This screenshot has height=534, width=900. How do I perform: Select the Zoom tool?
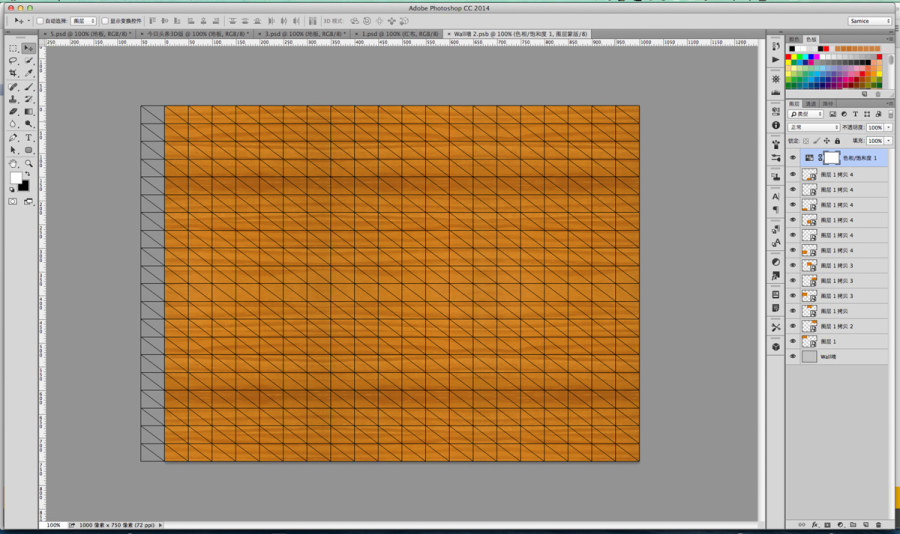click(x=28, y=164)
